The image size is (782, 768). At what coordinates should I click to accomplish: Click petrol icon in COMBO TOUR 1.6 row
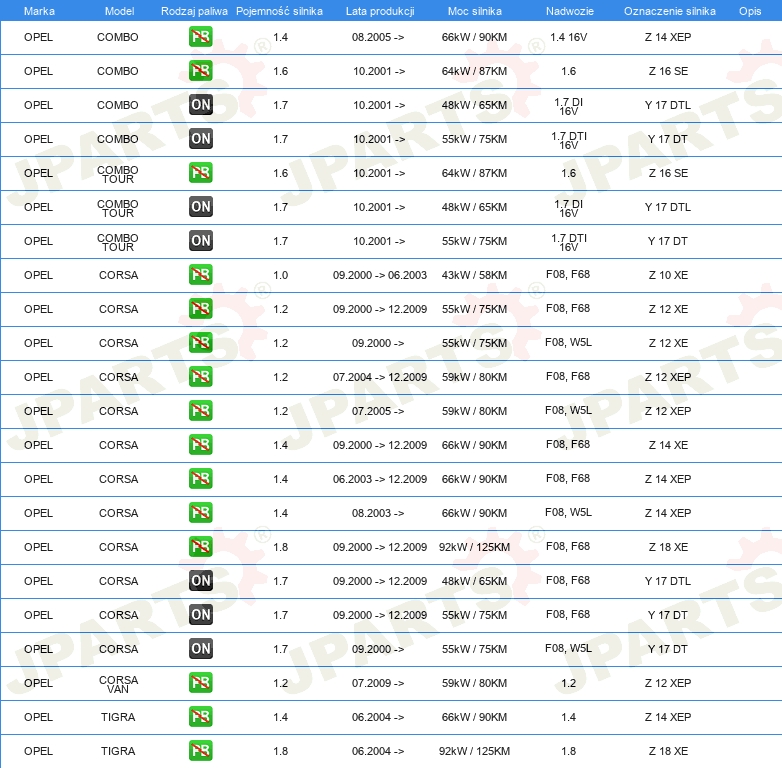click(x=200, y=173)
